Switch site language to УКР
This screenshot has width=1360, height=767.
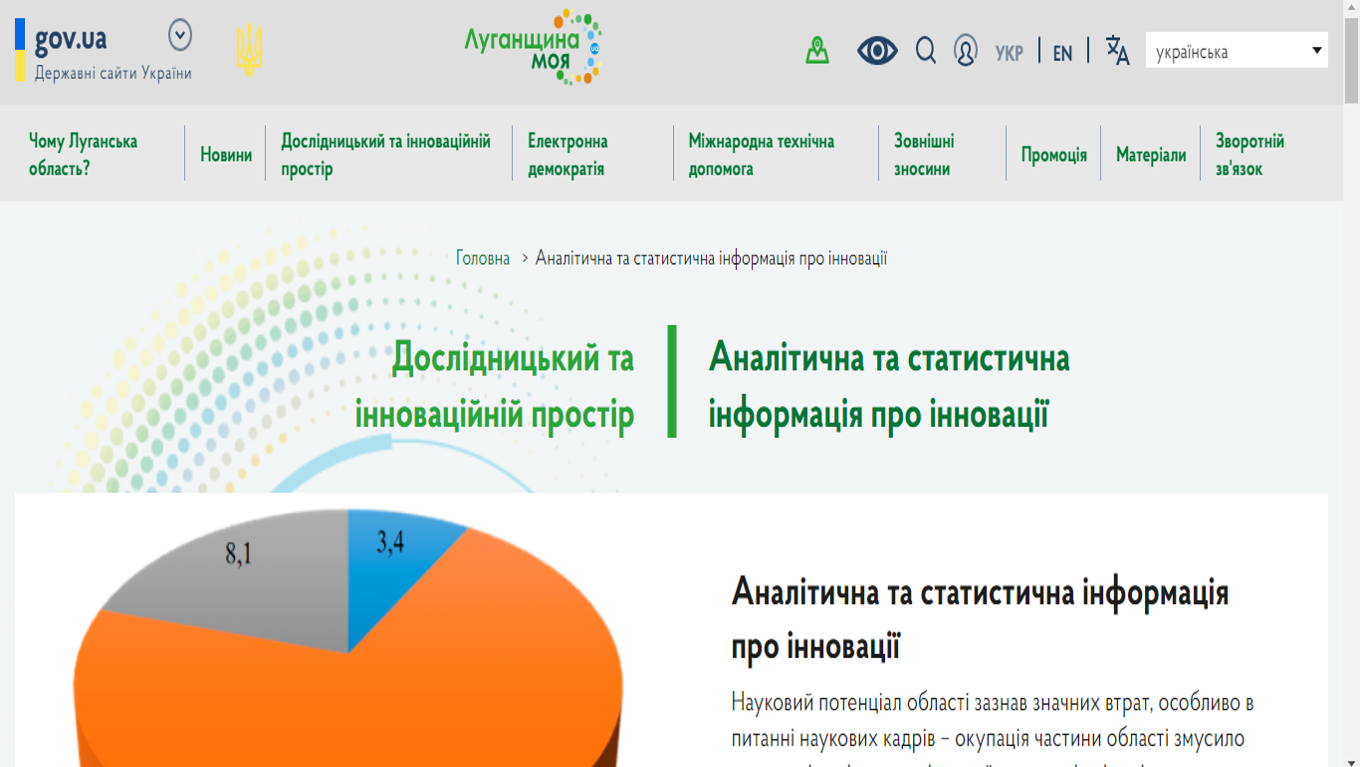(1009, 53)
